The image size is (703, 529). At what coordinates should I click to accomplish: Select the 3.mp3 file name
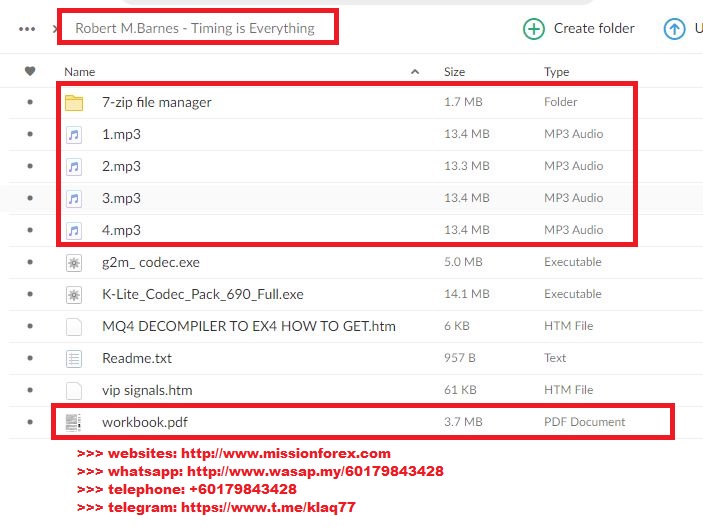pos(121,198)
